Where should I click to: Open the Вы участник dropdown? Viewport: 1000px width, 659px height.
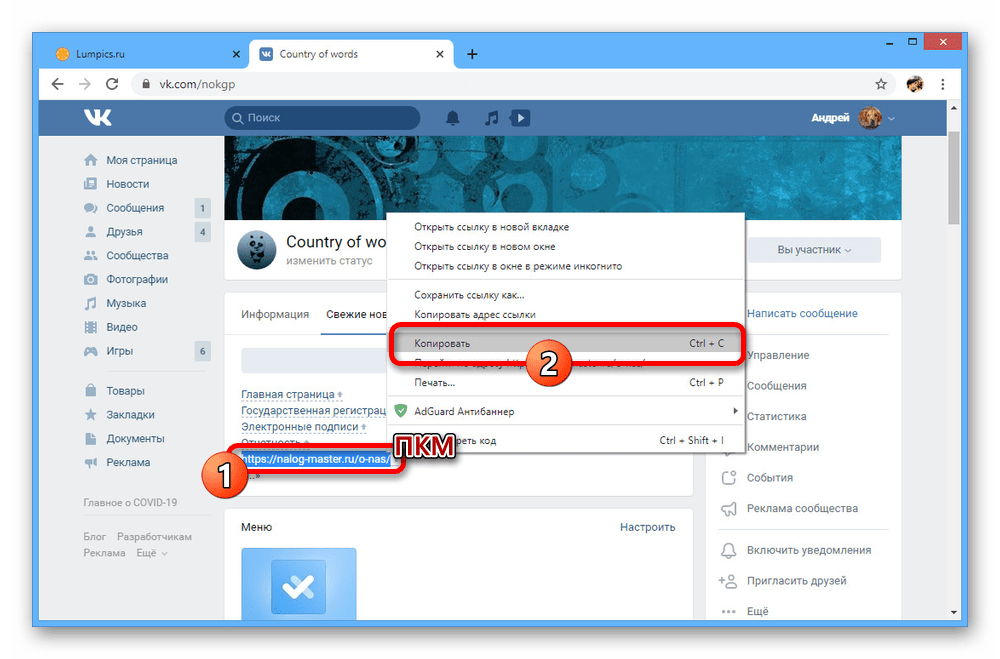[814, 249]
